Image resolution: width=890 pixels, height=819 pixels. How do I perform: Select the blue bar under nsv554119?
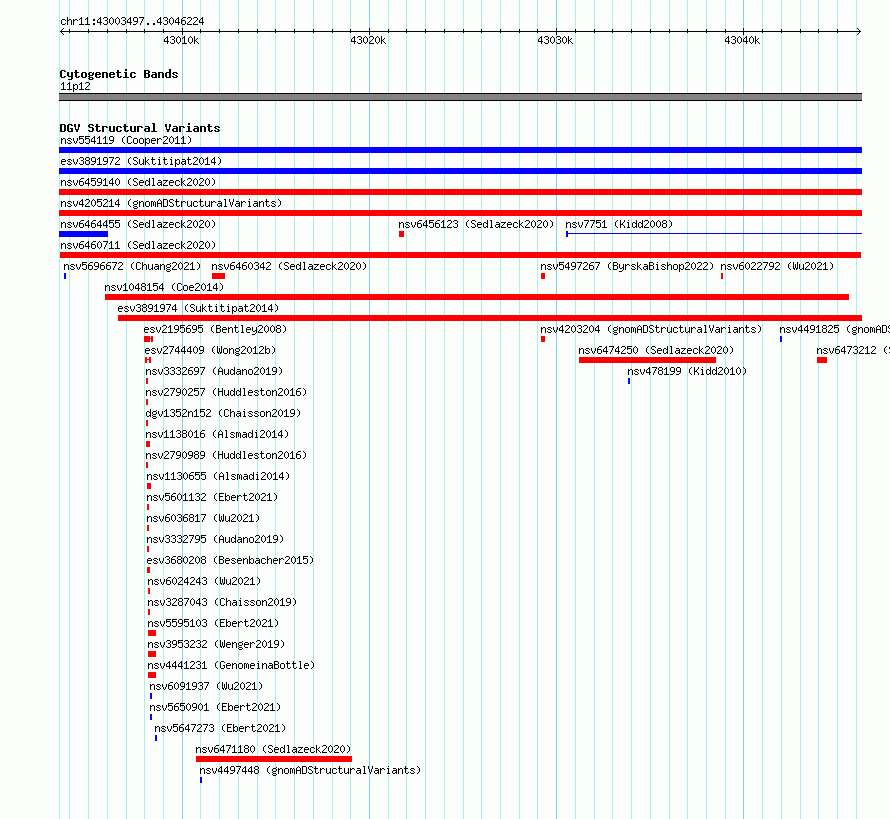460,150
